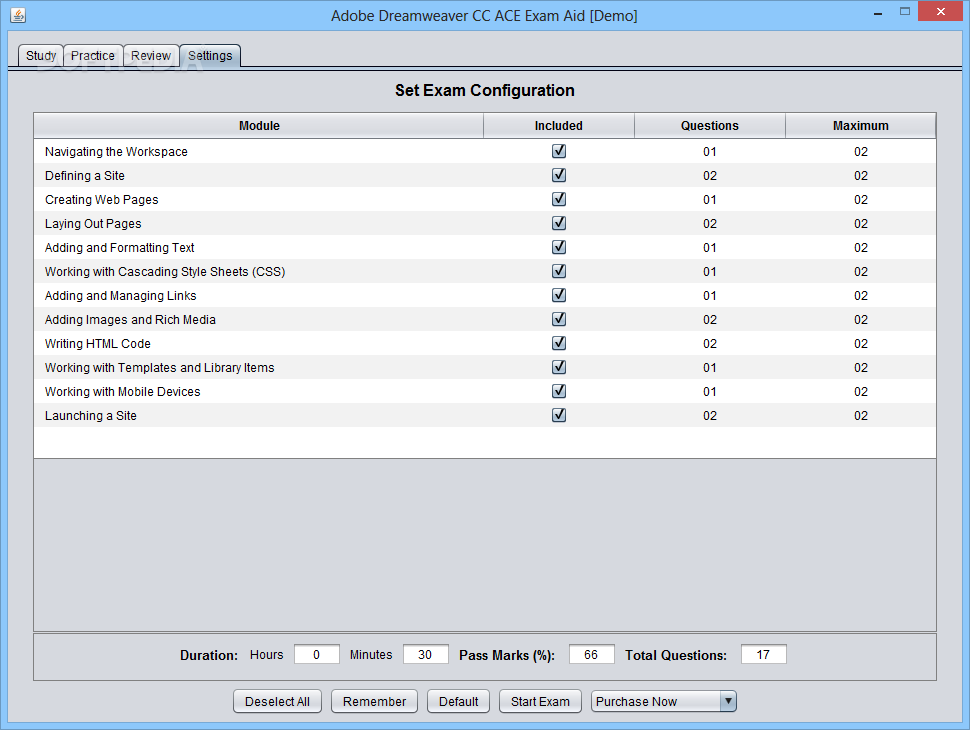Select 'Working with Cascading Style Sheets (CSS)' name
Image resolution: width=970 pixels, height=730 pixels.
coord(165,272)
